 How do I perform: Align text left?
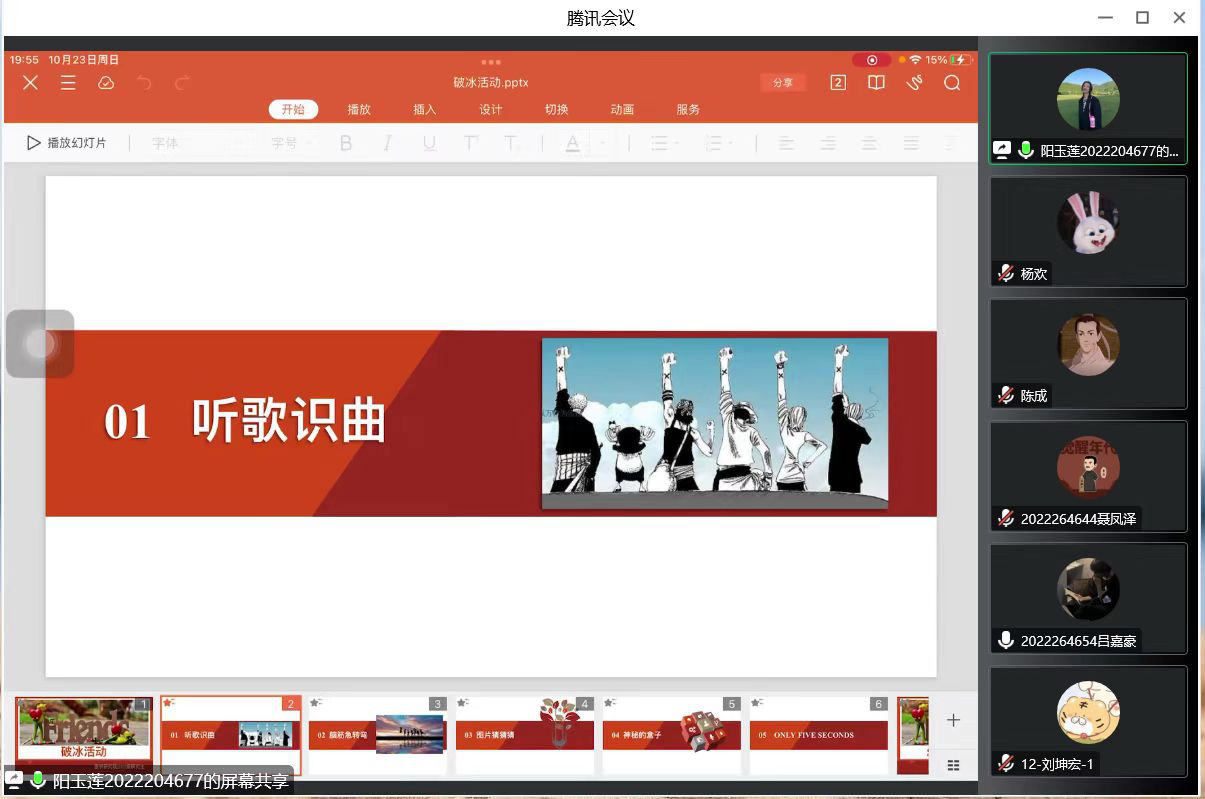pyautogui.click(x=786, y=143)
